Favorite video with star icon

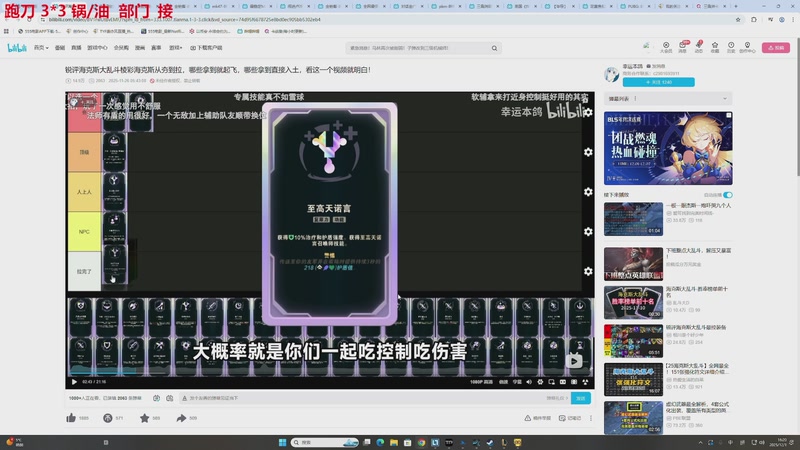[144, 418]
